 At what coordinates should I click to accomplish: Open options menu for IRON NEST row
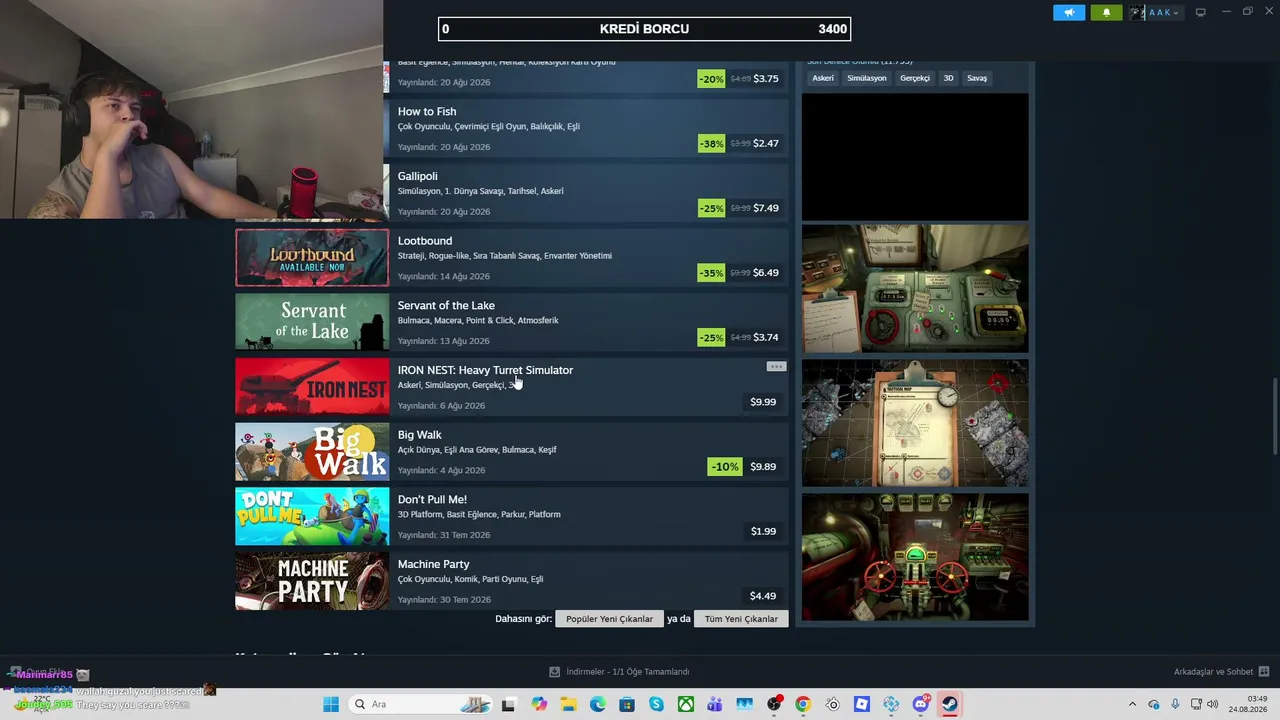pos(776,367)
